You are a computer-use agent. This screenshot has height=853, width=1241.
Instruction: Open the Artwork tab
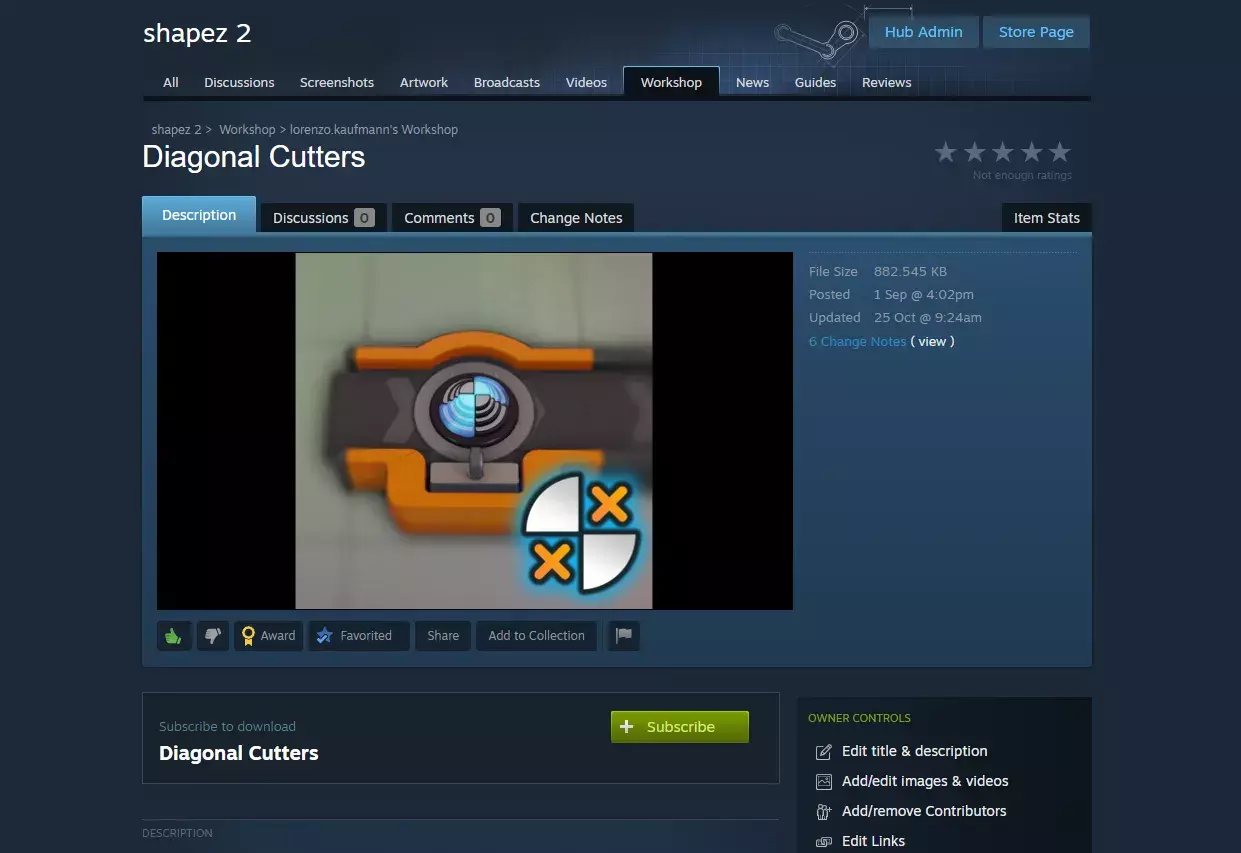424,82
